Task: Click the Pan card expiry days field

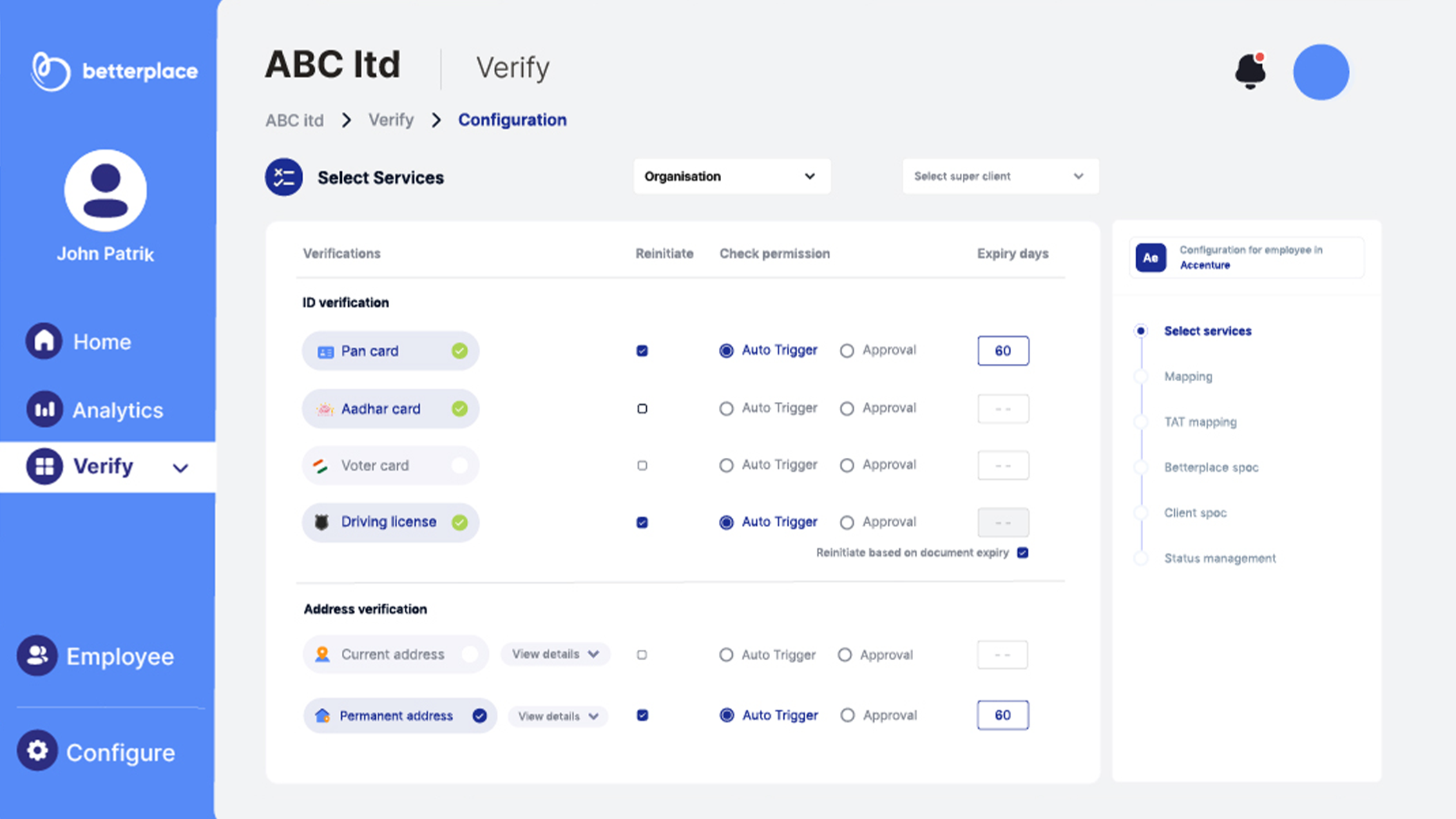Action: tap(1003, 351)
